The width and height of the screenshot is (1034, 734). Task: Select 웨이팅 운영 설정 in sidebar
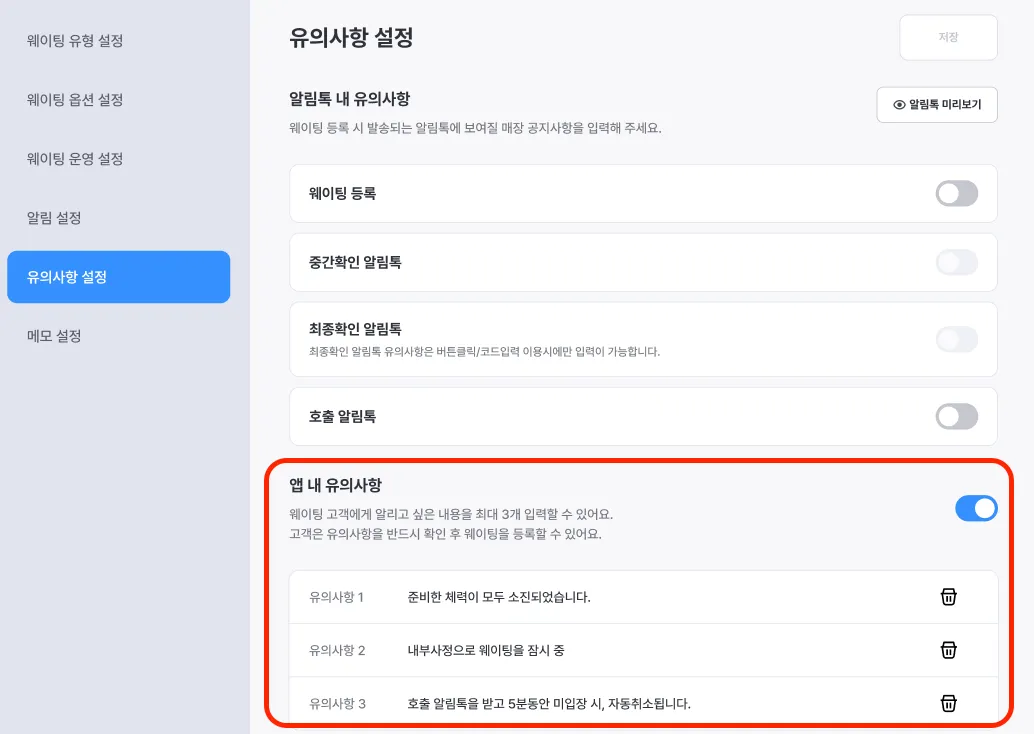[x=75, y=159]
